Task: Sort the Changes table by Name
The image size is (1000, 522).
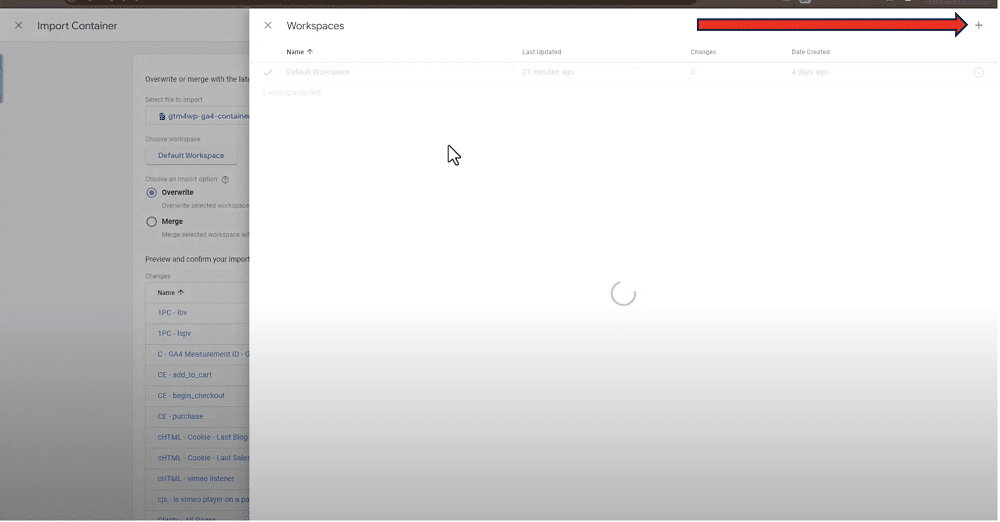Action: [x=170, y=292]
